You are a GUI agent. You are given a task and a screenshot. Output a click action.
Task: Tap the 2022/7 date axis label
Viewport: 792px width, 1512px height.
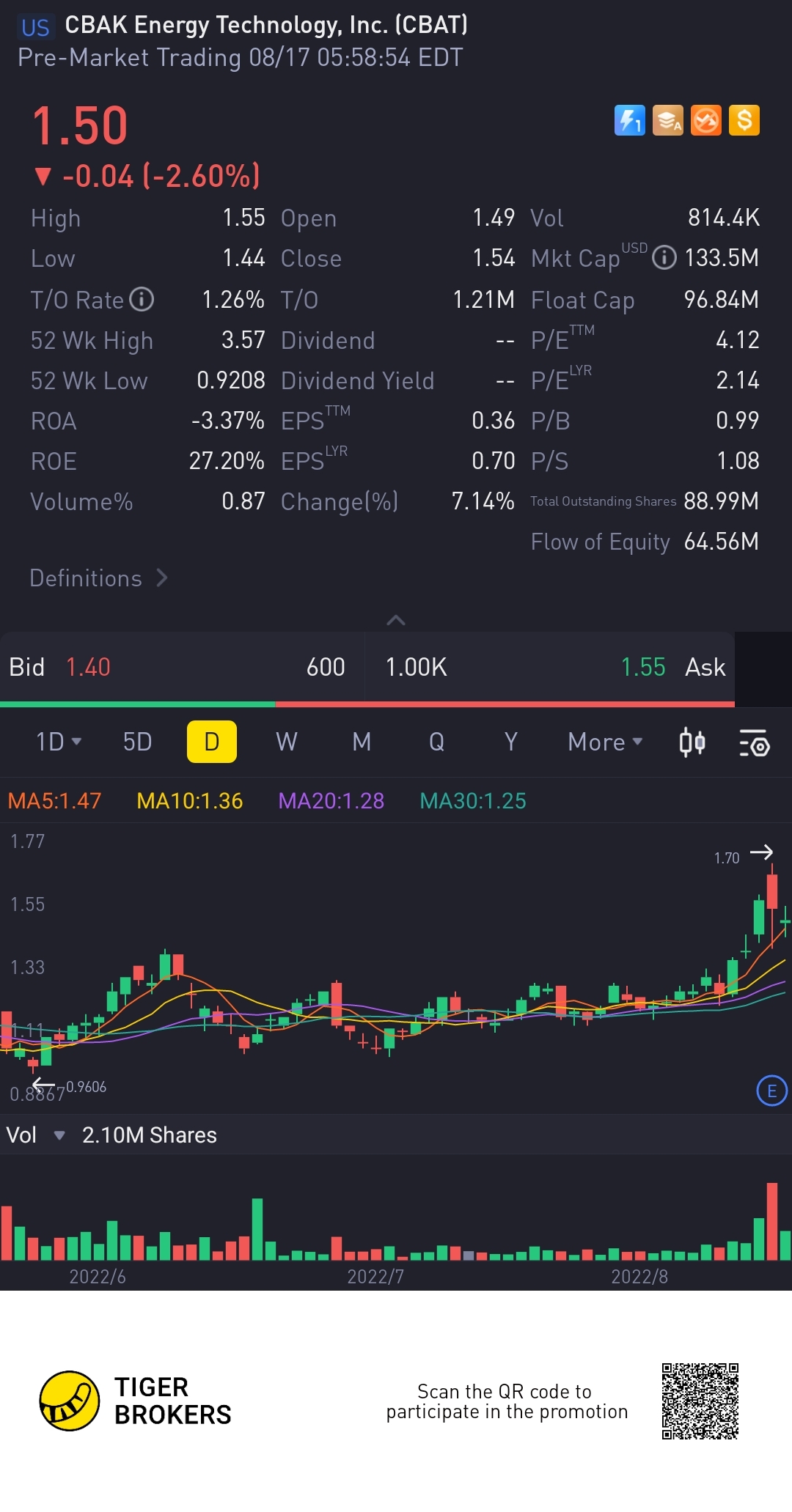point(375,1277)
